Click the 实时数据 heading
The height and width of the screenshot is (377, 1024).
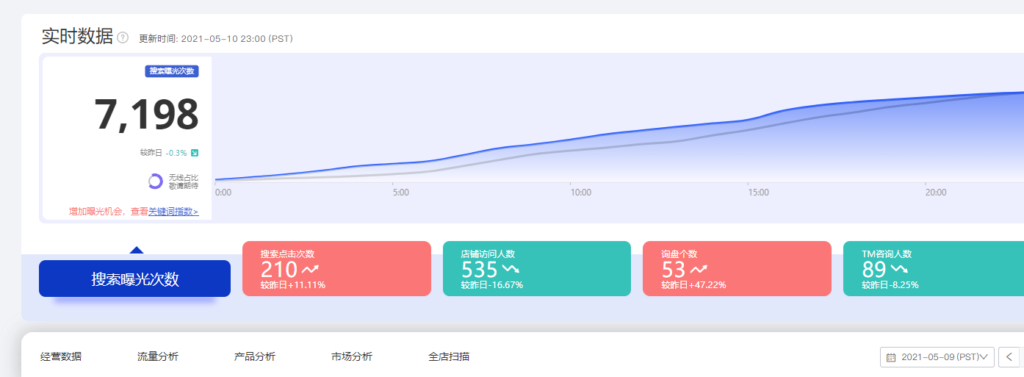77,37
